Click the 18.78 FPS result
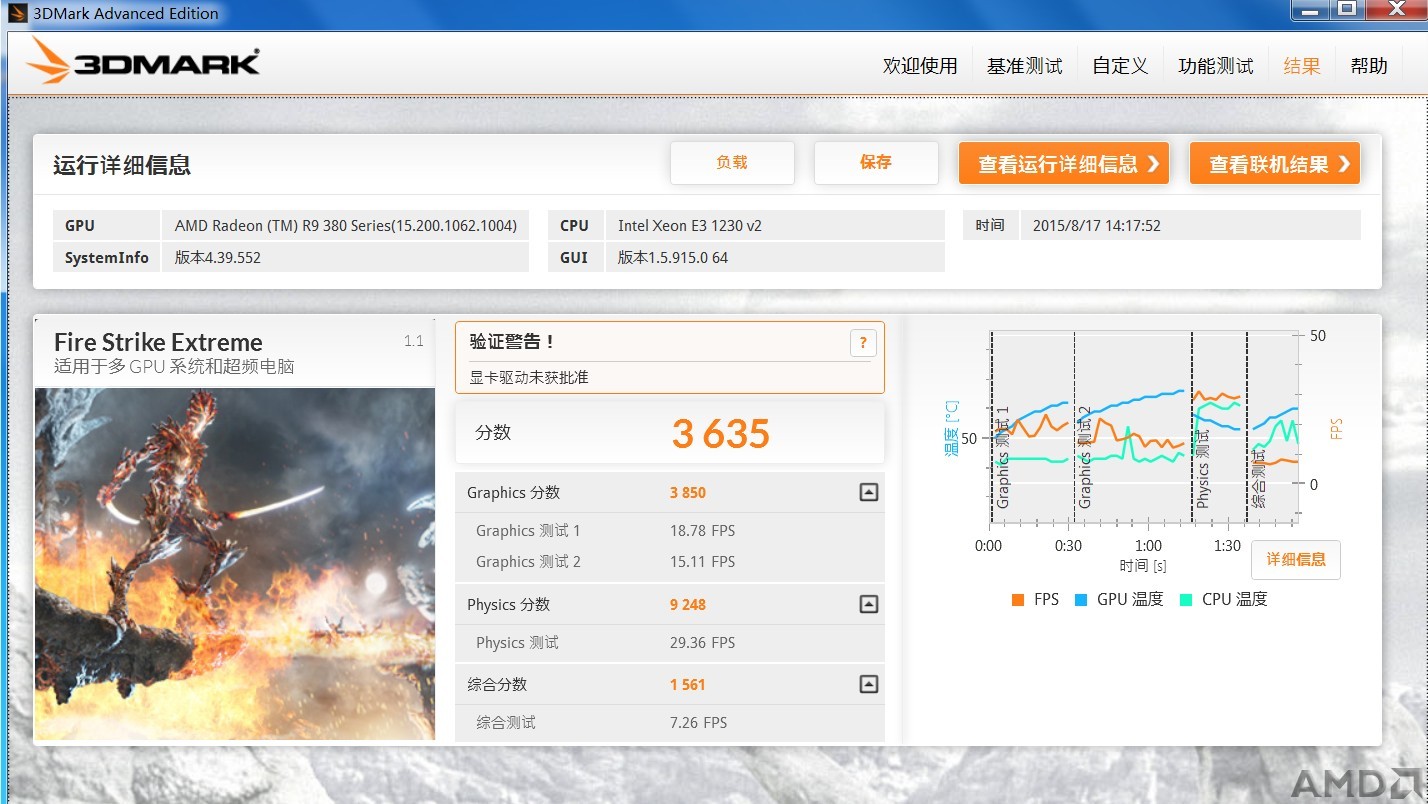This screenshot has height=804, width=1428. [702, 530]
